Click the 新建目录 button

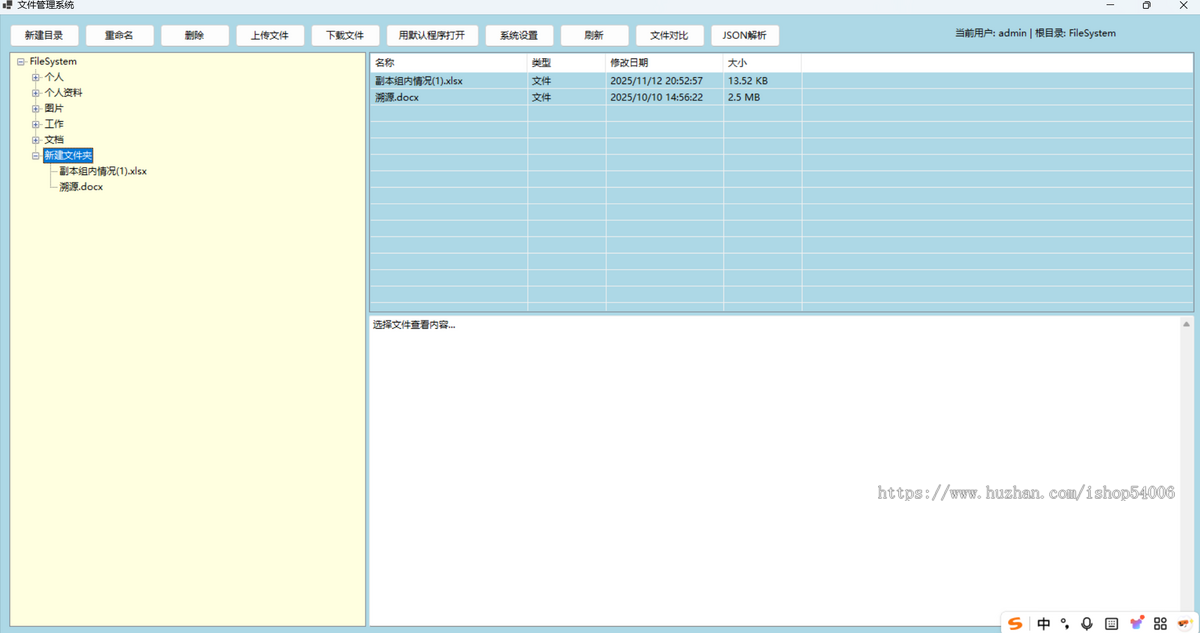tap(44, 35)
